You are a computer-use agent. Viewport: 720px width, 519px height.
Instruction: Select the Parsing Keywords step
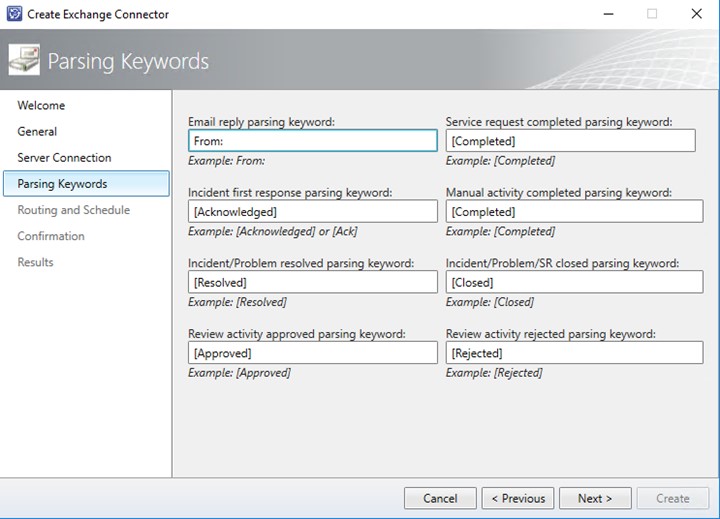tap(86, 184)
